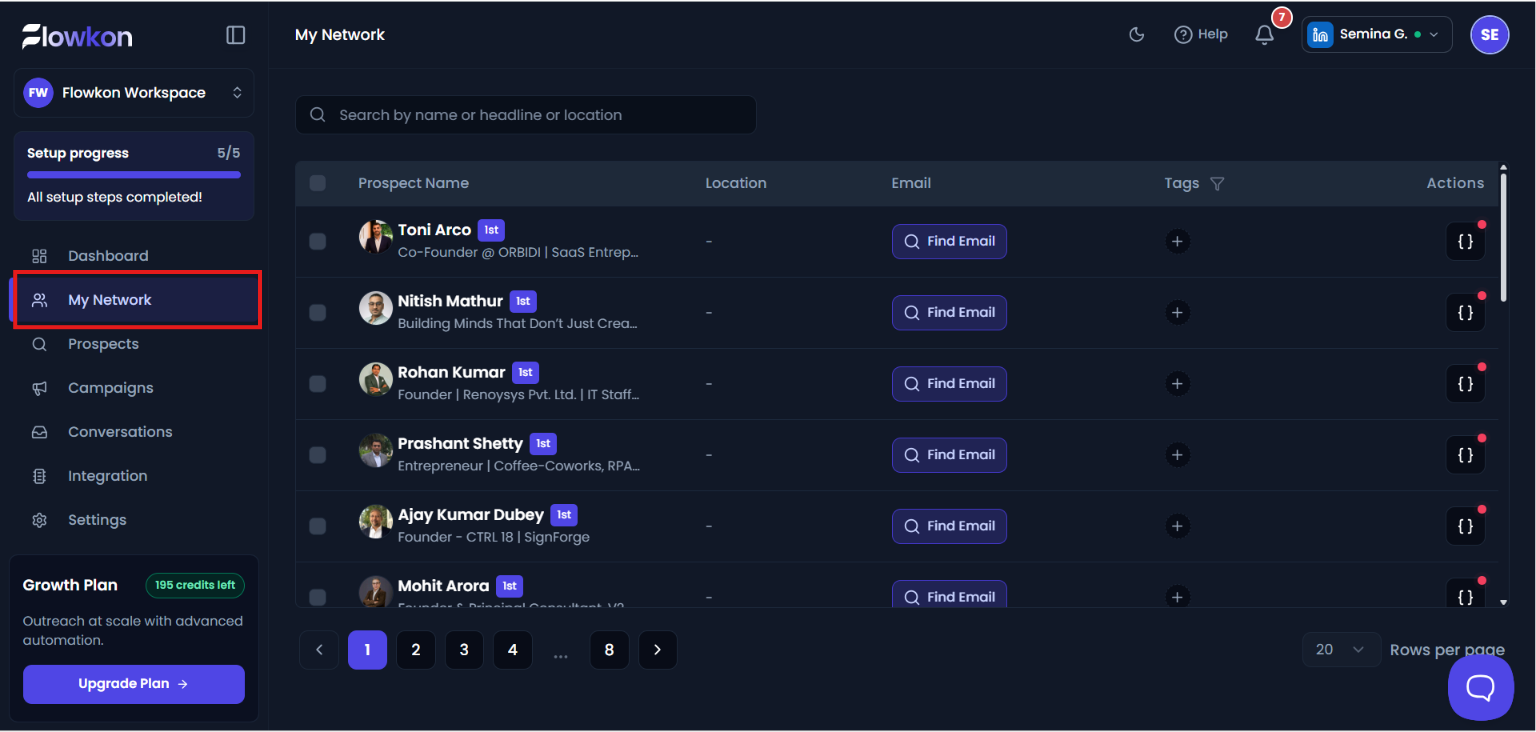Go to the next page with the arrow

click(657, 650)
